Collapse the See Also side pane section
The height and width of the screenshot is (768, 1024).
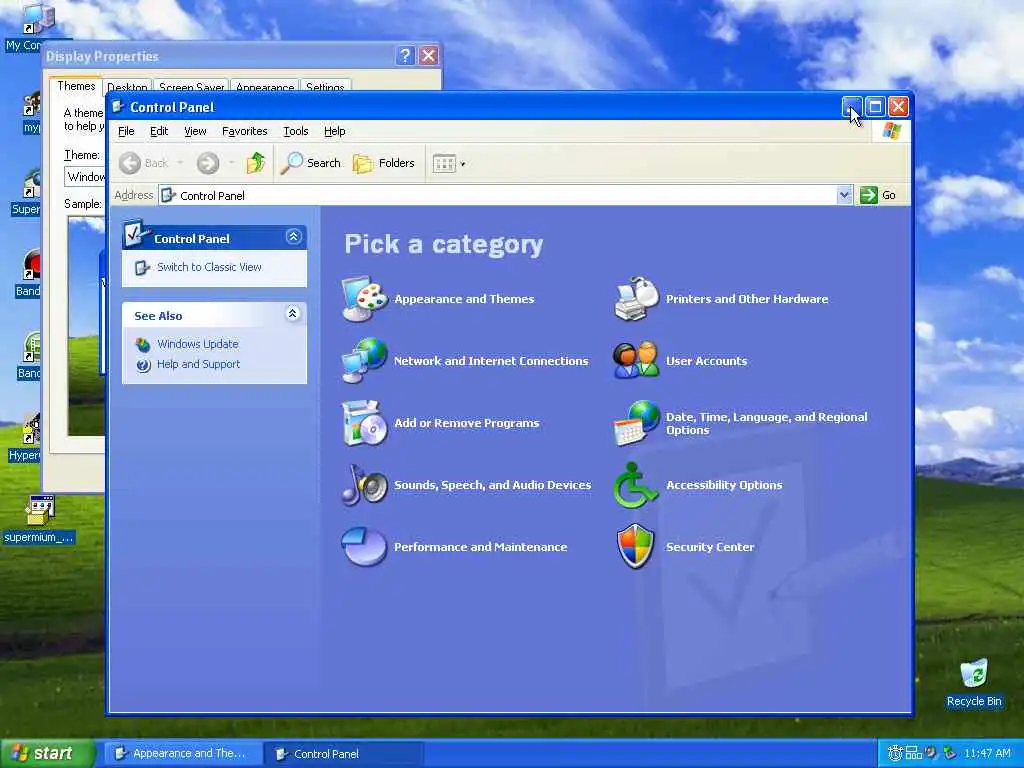click(293, 314)
